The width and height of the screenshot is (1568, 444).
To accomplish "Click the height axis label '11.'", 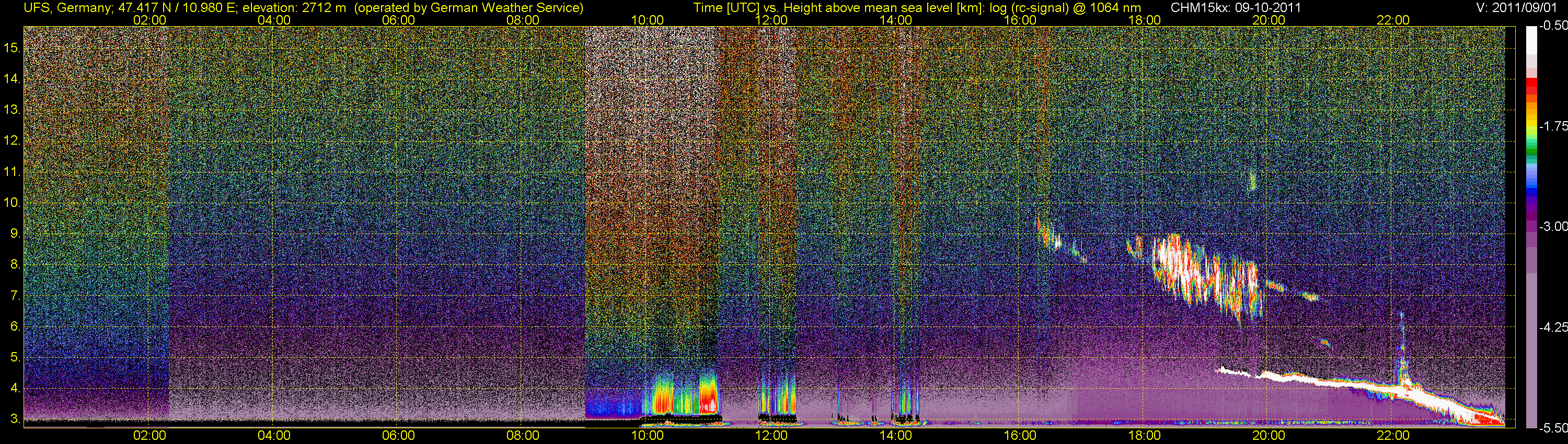I will (12, 171).
